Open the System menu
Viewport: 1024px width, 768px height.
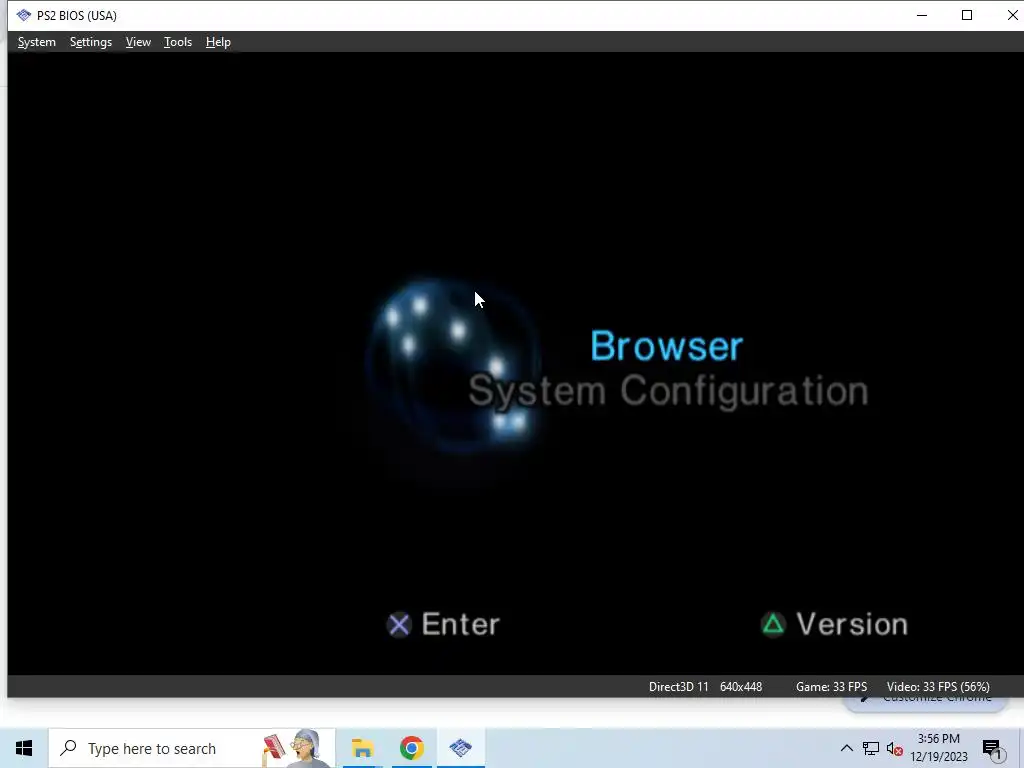point(37,42)
